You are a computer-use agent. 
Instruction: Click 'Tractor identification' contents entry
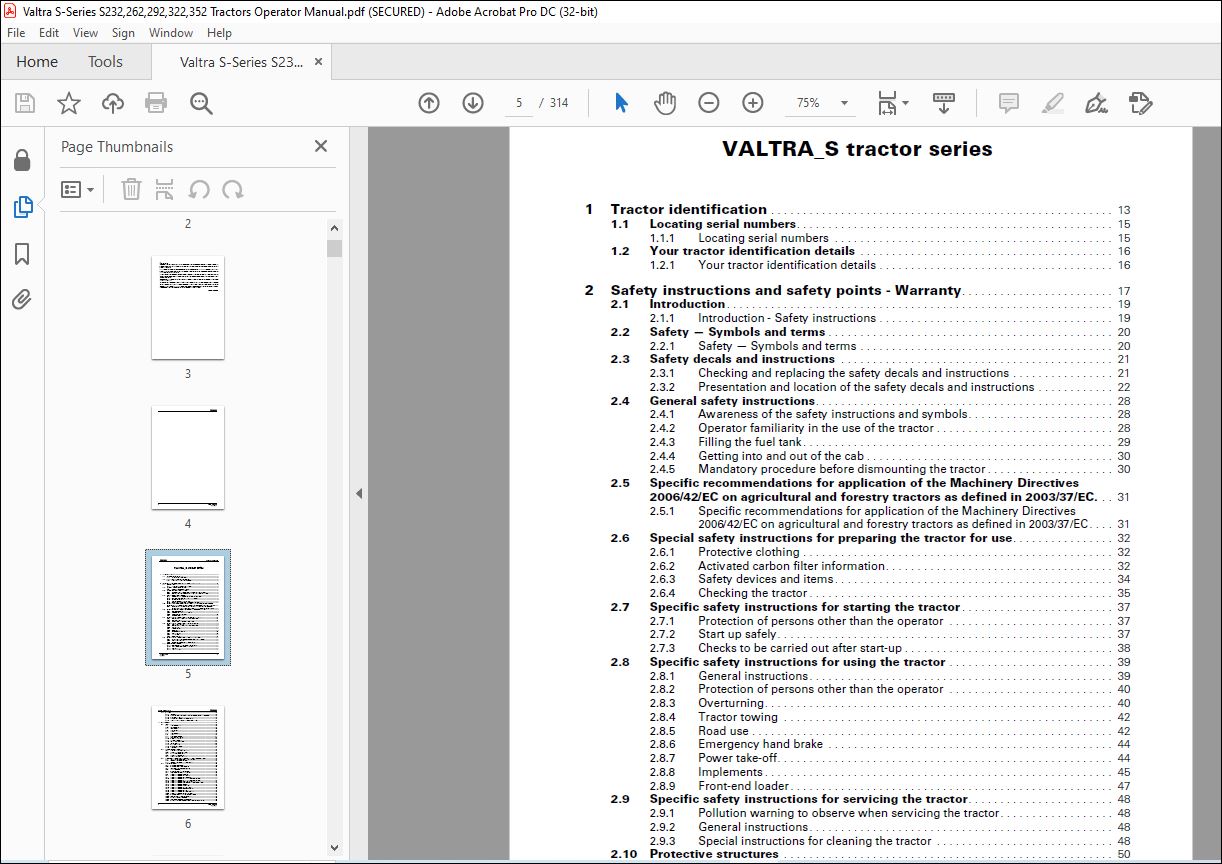(689, 209)
